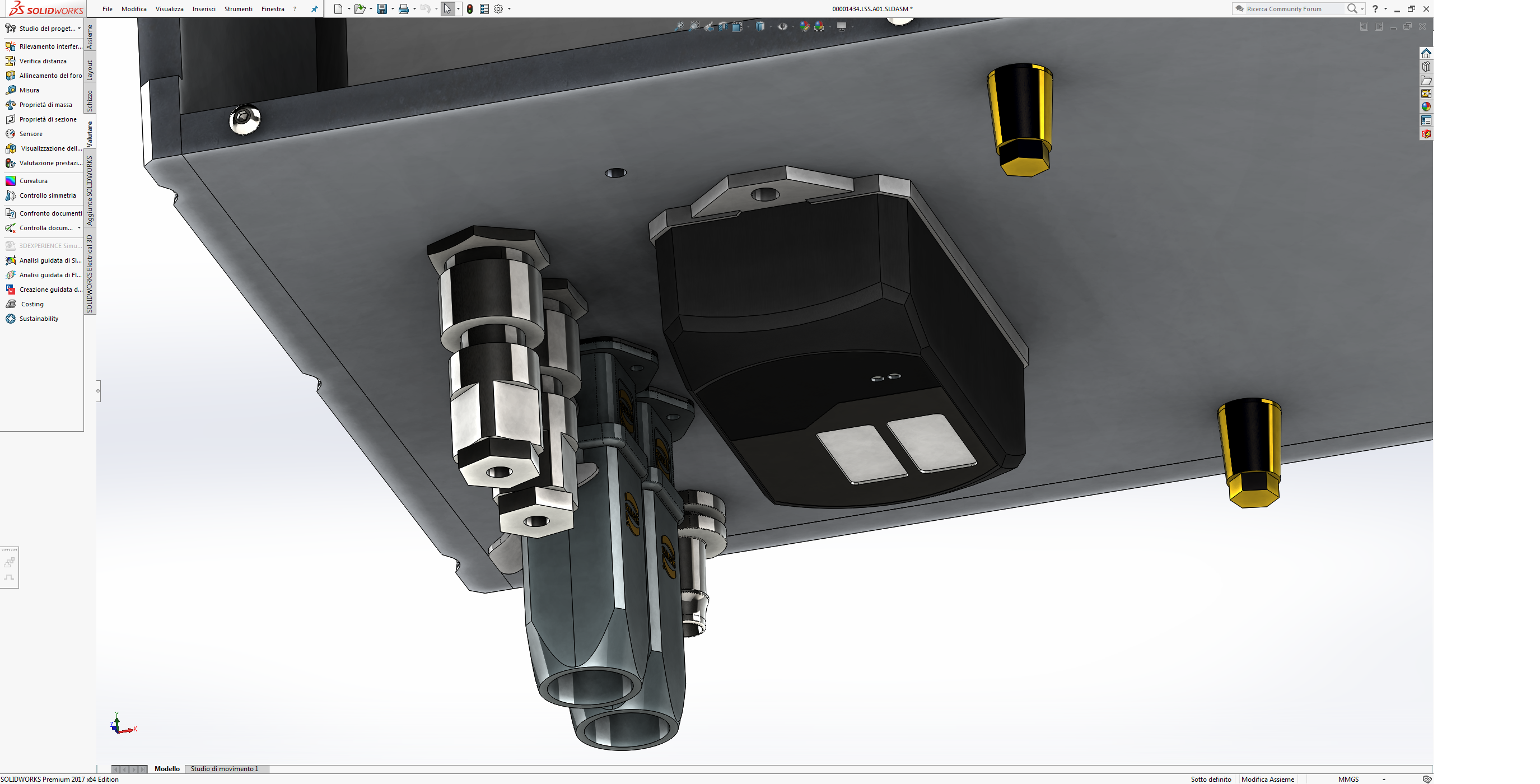The image size is (1540, 784).
Task: Expand Controlla documento dropdown arrow
Action: tap(79, 228)
